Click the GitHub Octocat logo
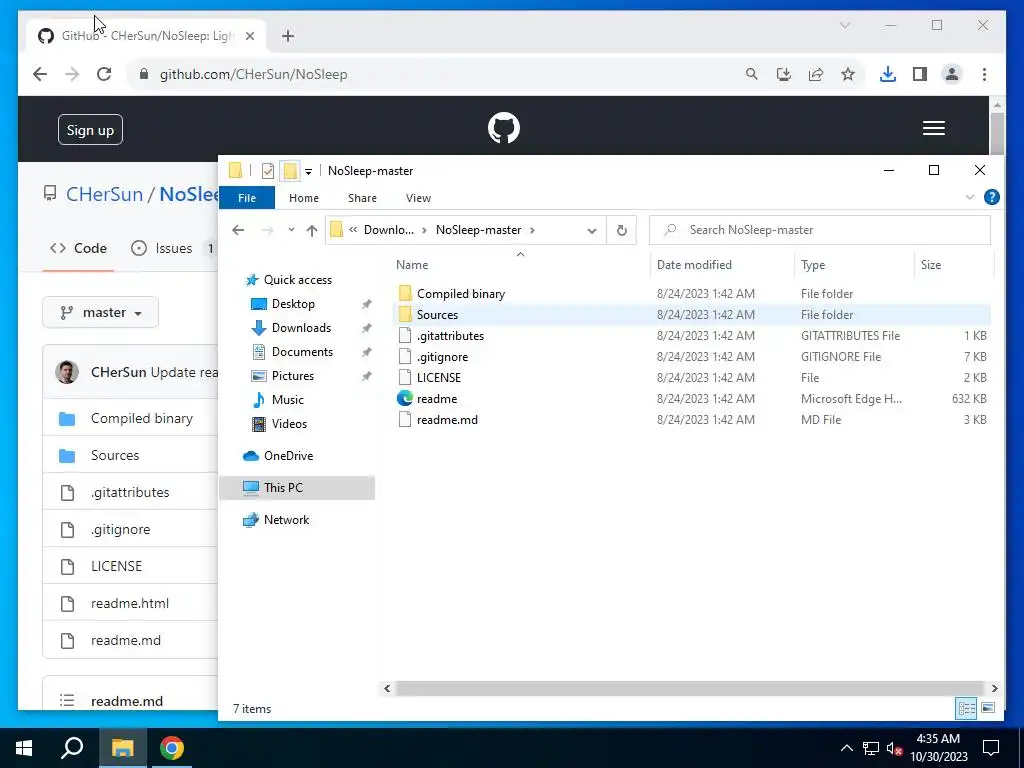This screenshot has width=1024, height=768. click(x=504, y=128)
